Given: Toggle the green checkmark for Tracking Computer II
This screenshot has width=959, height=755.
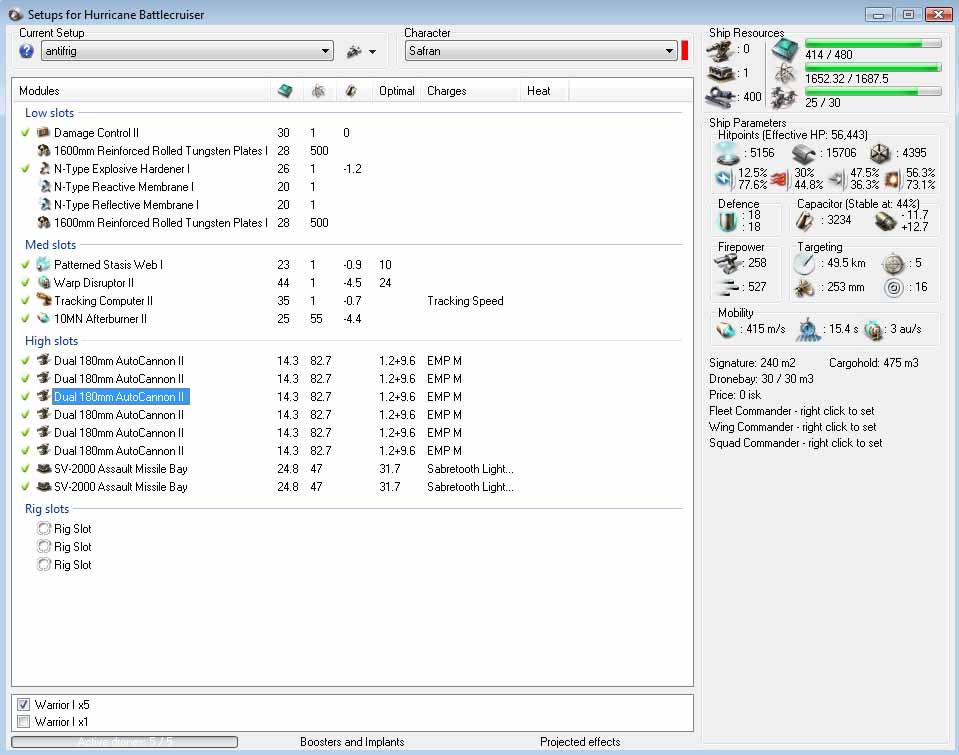Looking at the screenshot, I should [x=25, y=301].
